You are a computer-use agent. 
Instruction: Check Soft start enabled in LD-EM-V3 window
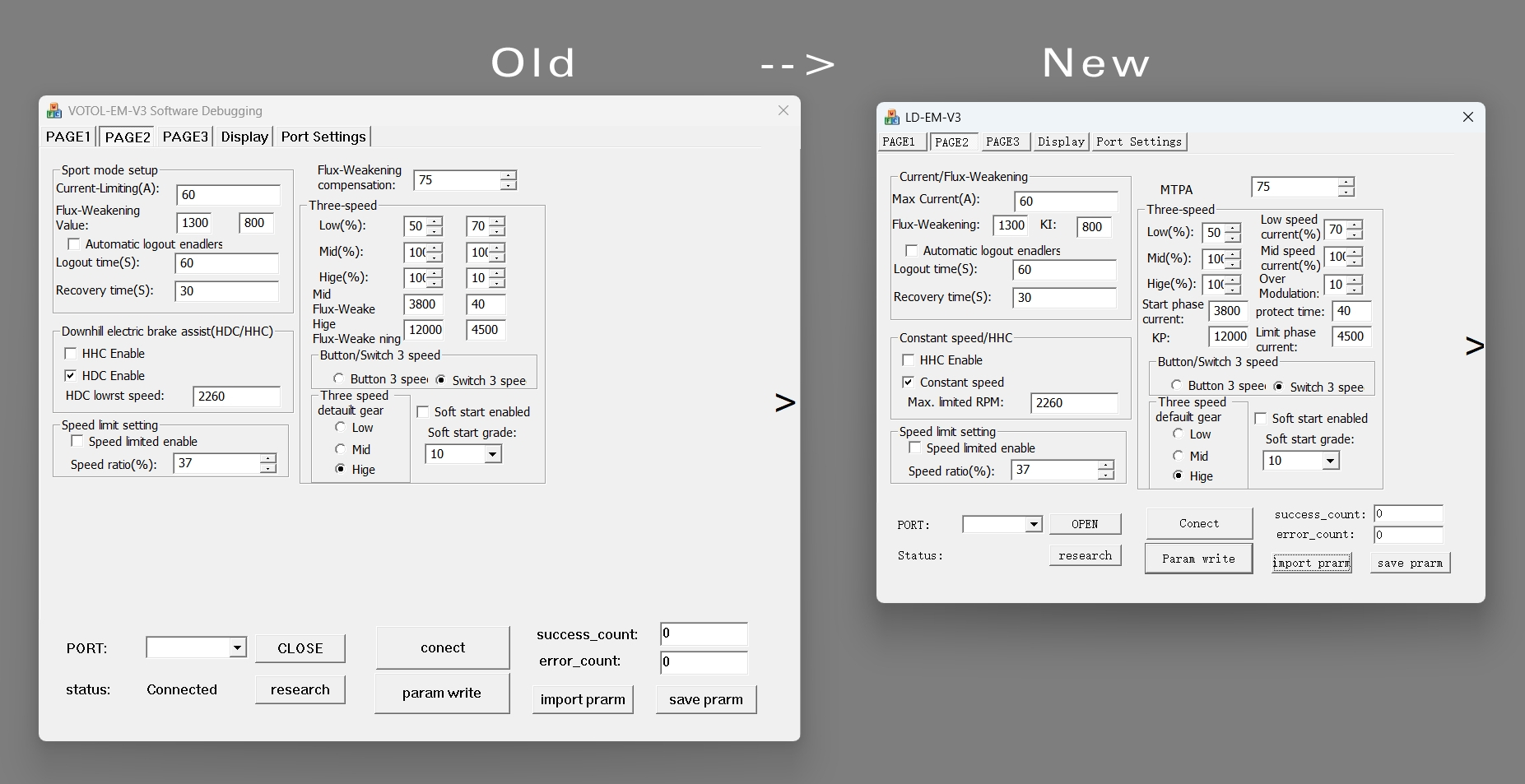1261,419
